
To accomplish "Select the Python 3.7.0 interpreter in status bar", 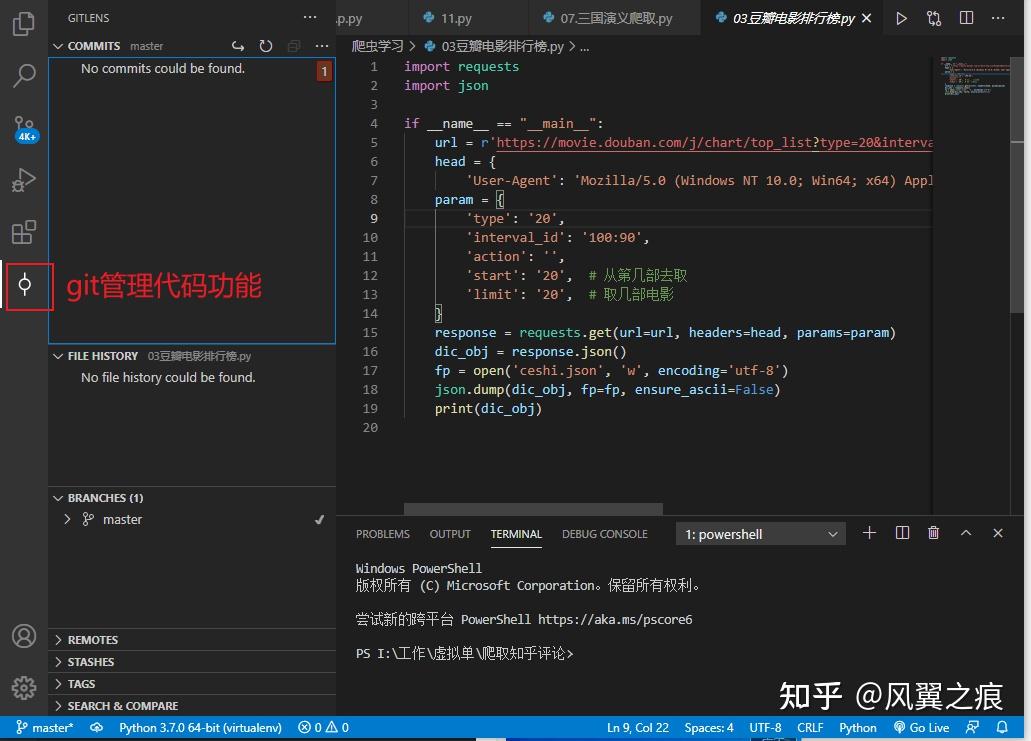I will coord(199,727).
